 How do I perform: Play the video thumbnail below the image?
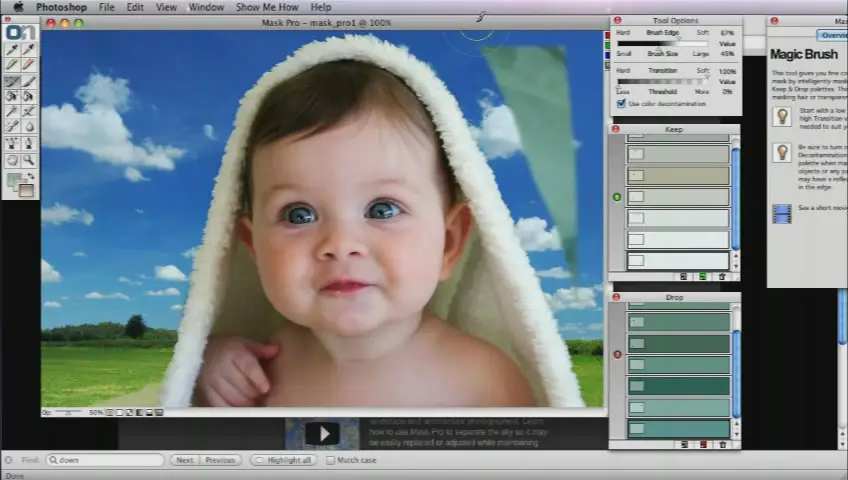(x=322, y=434)
